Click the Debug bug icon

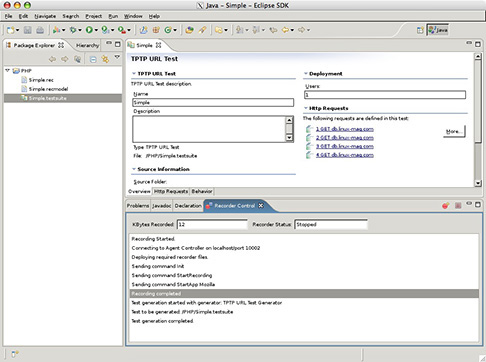pyautogui.click(x=73, y=30)
